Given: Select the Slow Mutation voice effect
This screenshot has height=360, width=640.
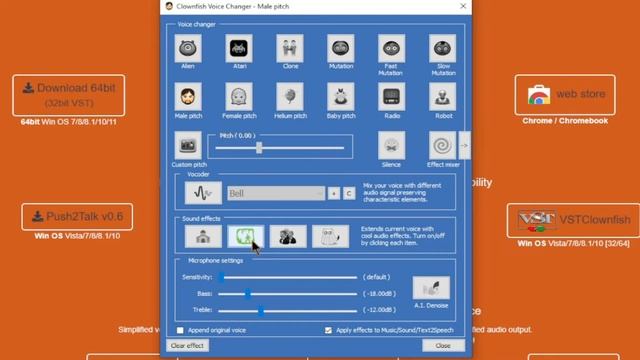Looking at the screenshot, I should pyautogui.click(x=442, y=48).
